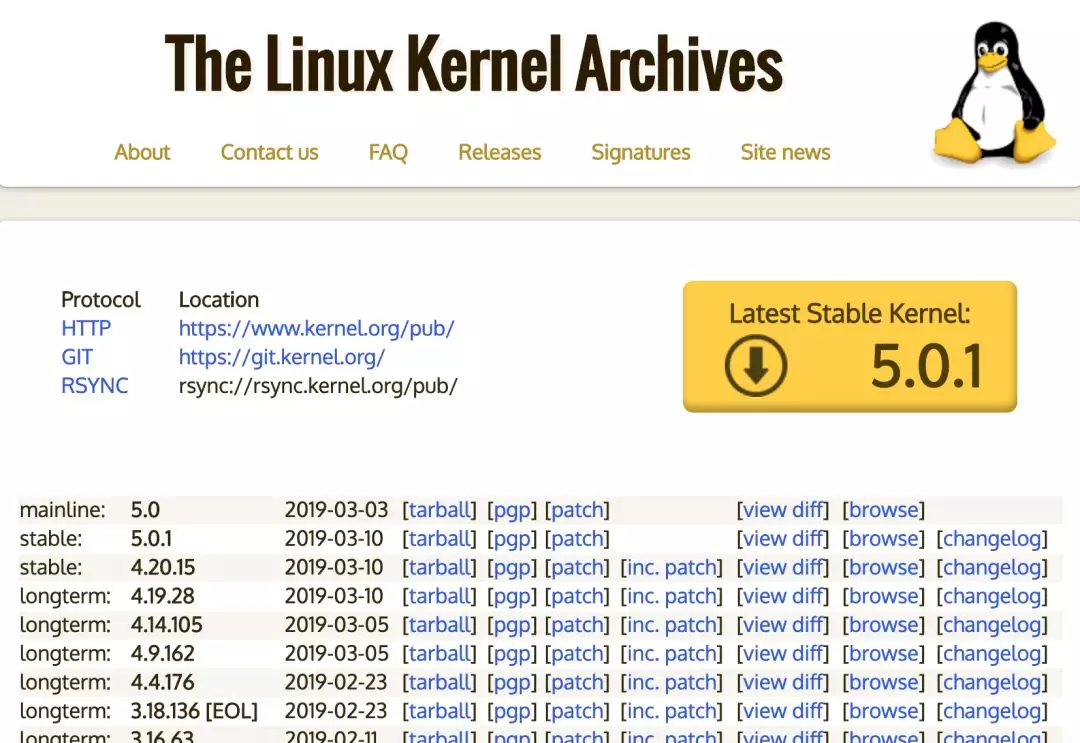View diff for mainline 5.0

point(783,510)
